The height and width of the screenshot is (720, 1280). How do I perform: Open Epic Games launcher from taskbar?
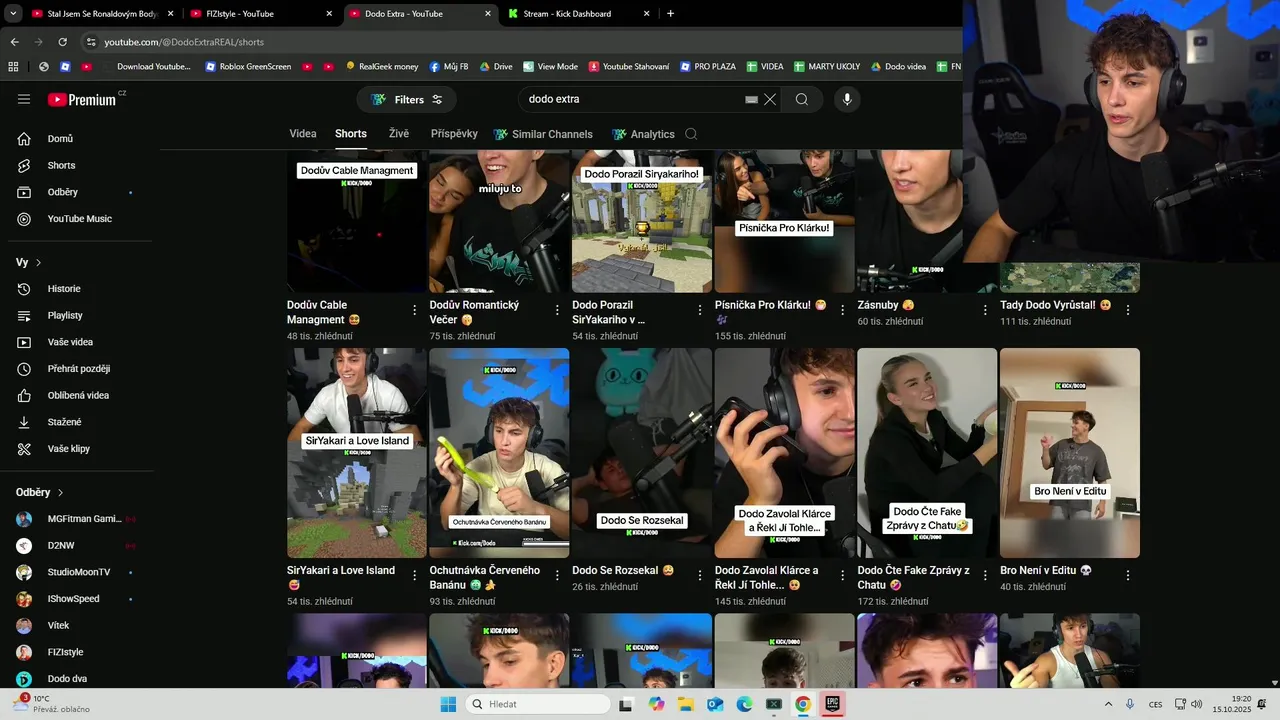tap(832, 704)
